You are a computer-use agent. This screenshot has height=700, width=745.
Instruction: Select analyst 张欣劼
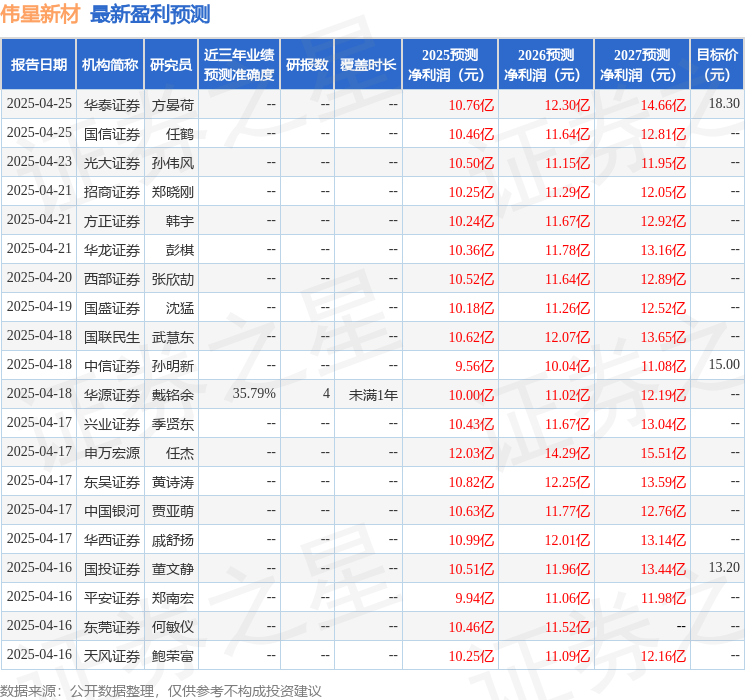click(x=172, y=278)
